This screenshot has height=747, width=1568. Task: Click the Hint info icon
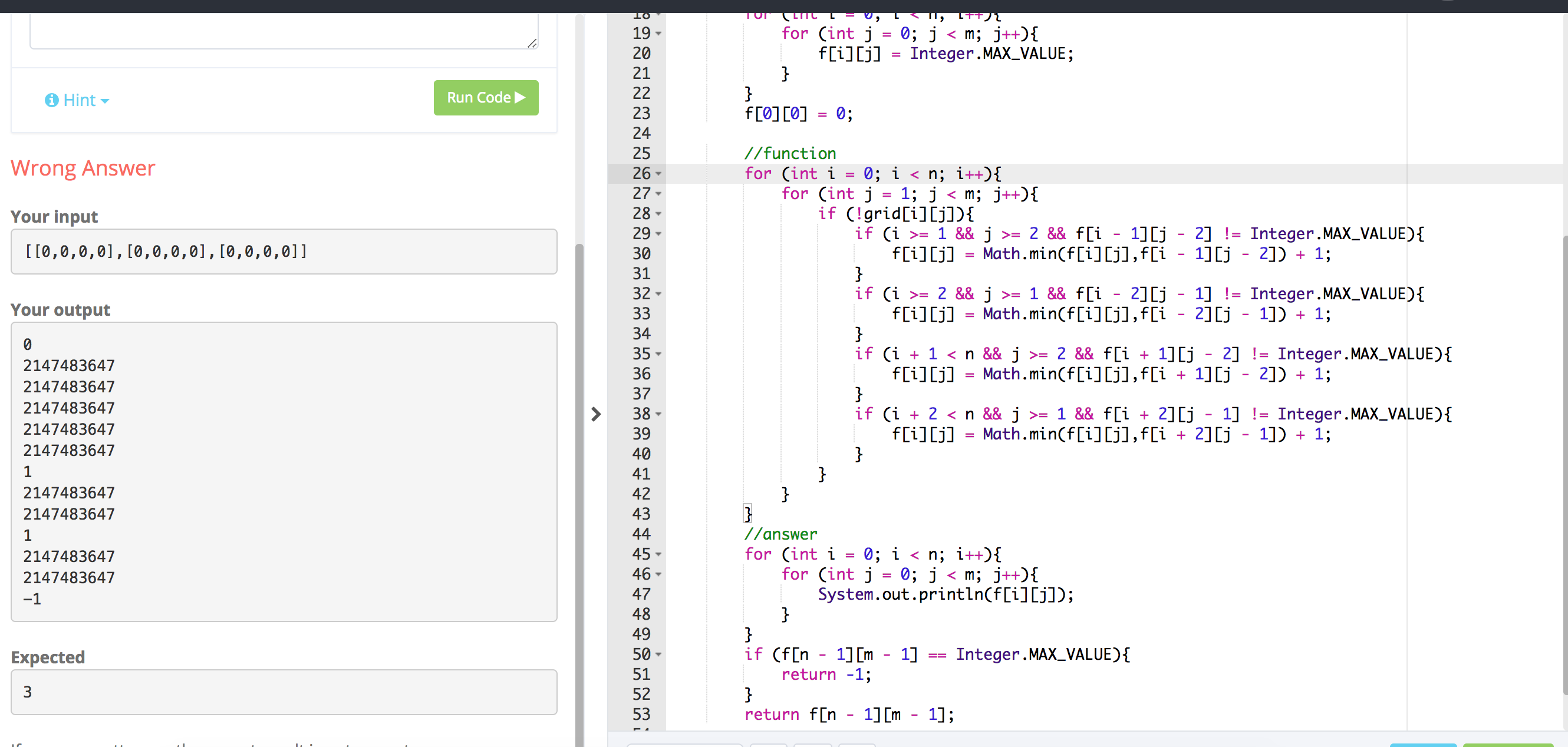pos(51,100)
